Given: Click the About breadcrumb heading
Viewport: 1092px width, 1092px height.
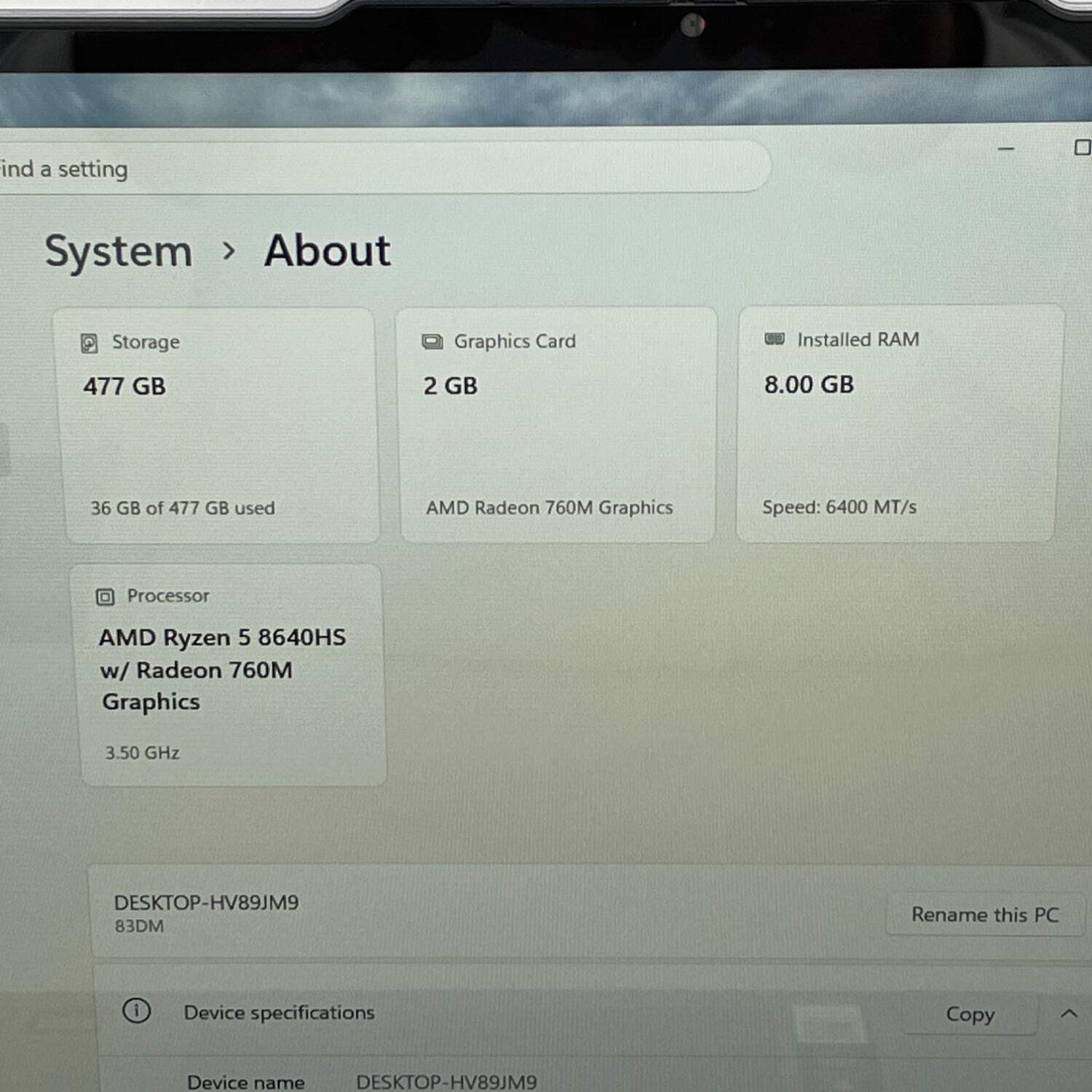Looking at the screenshot, I should 328,250.
